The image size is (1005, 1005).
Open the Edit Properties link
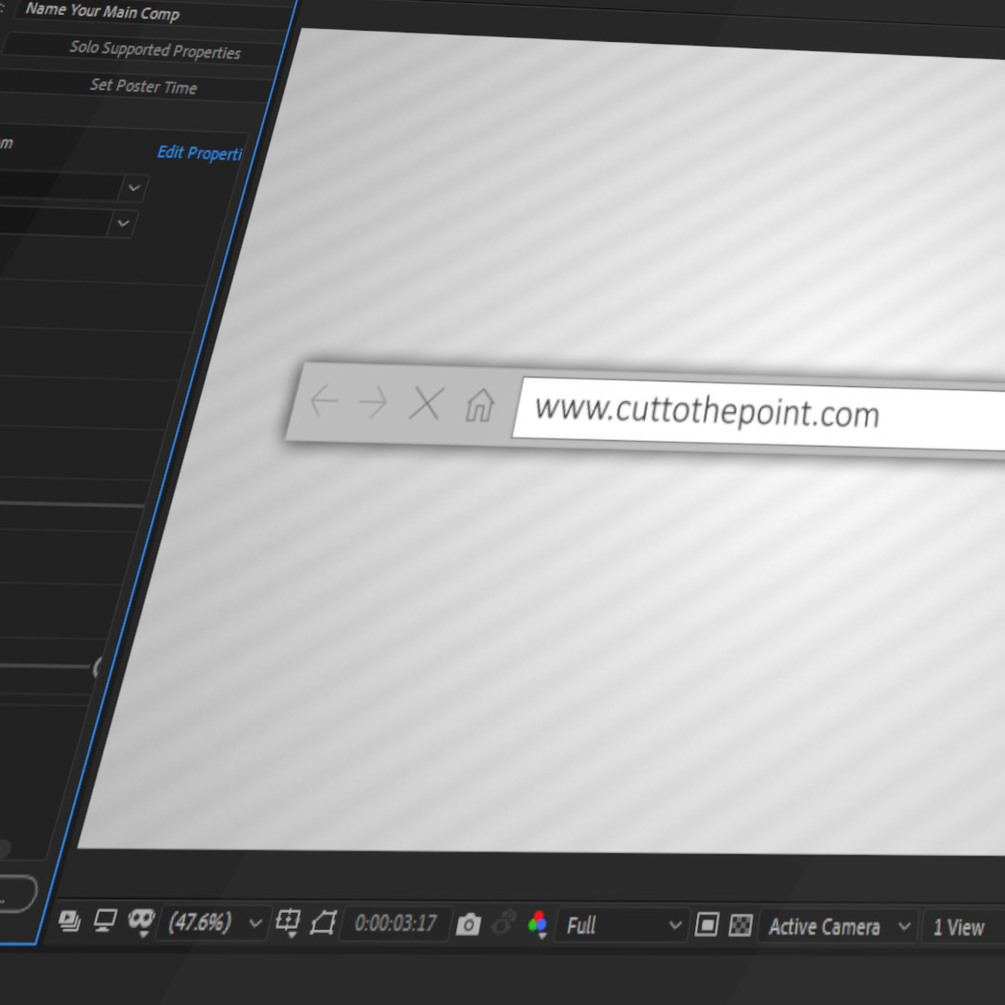point(199,153)
